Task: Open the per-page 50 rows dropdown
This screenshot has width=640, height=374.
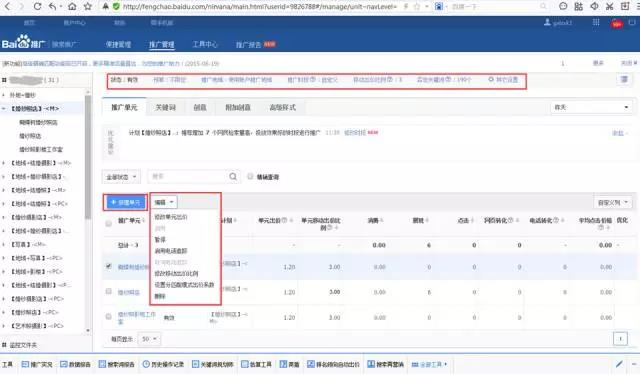Action: (149, 339)
